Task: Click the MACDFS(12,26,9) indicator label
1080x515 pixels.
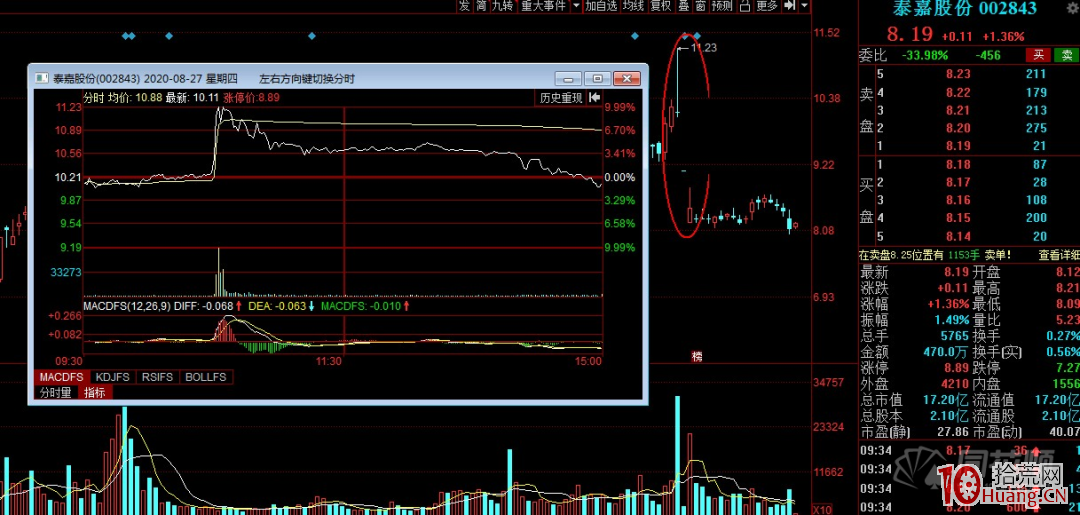Action: pos(127,306)
